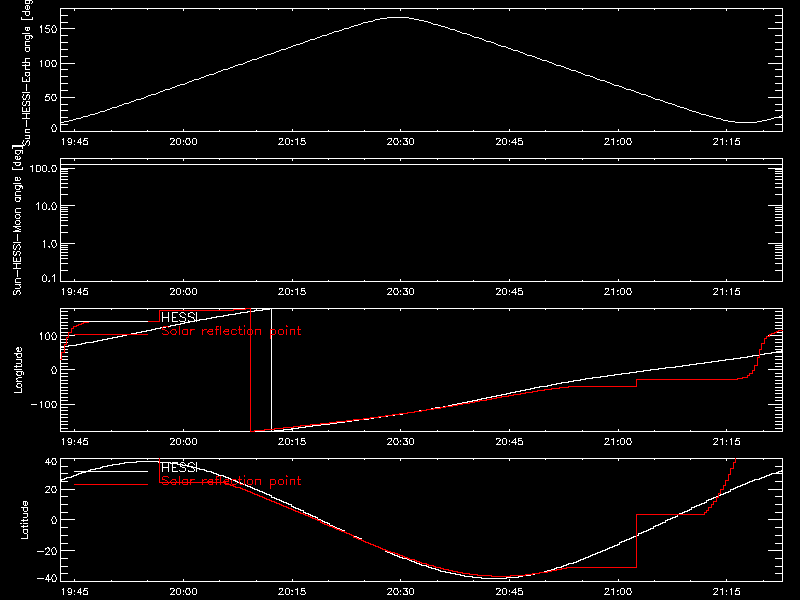The width and height of the screenshot is (800, 600).
Task: Click the white legend line sample in Longitude plot
Action: [x=111, y=321]
